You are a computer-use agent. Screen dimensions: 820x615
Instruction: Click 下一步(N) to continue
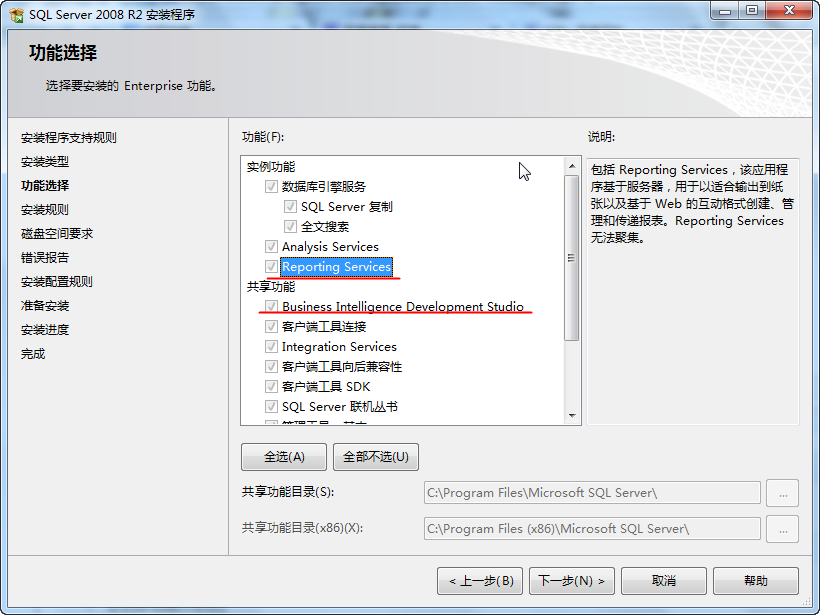coord(572,581)
